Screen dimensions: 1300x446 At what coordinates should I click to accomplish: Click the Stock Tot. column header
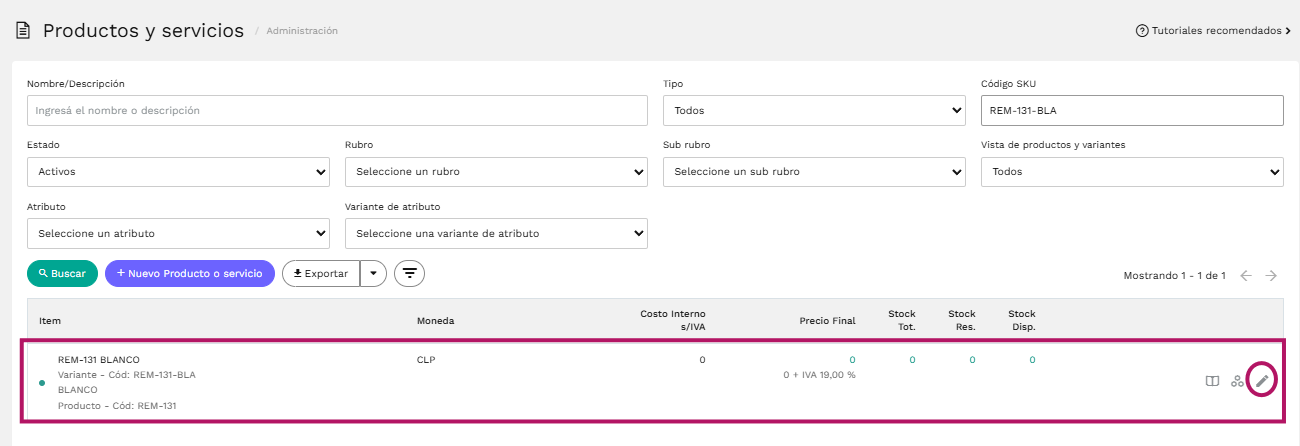902,320
